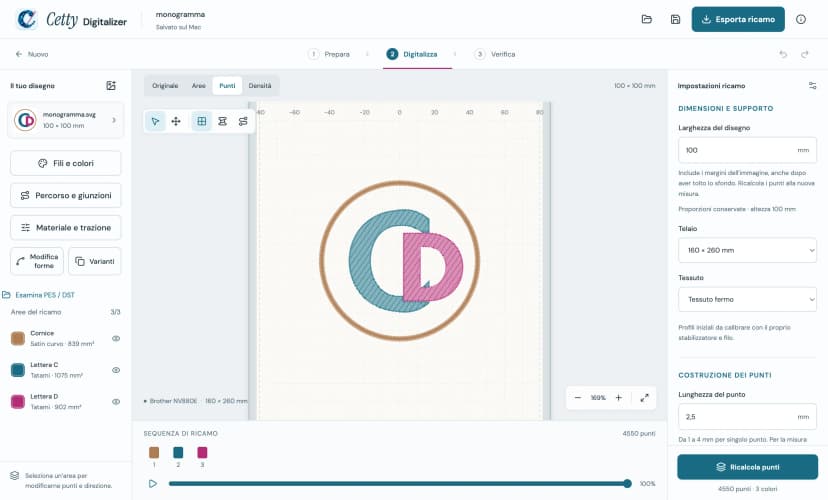Click Modifica forme button
Viewport: 828px width, 500px height.
click(x=37, y=261)
